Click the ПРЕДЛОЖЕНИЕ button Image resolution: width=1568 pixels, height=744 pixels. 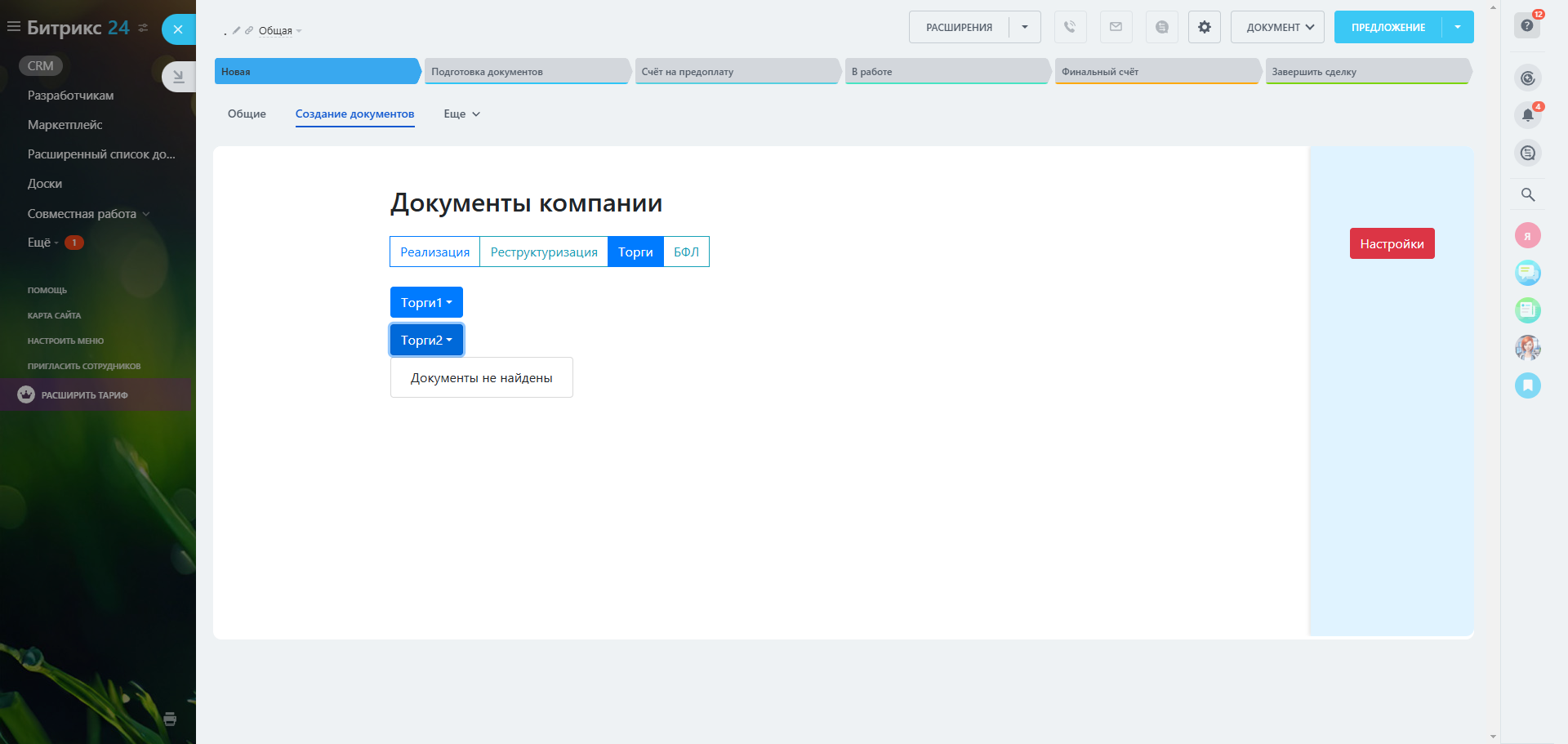pos(1388,27)
